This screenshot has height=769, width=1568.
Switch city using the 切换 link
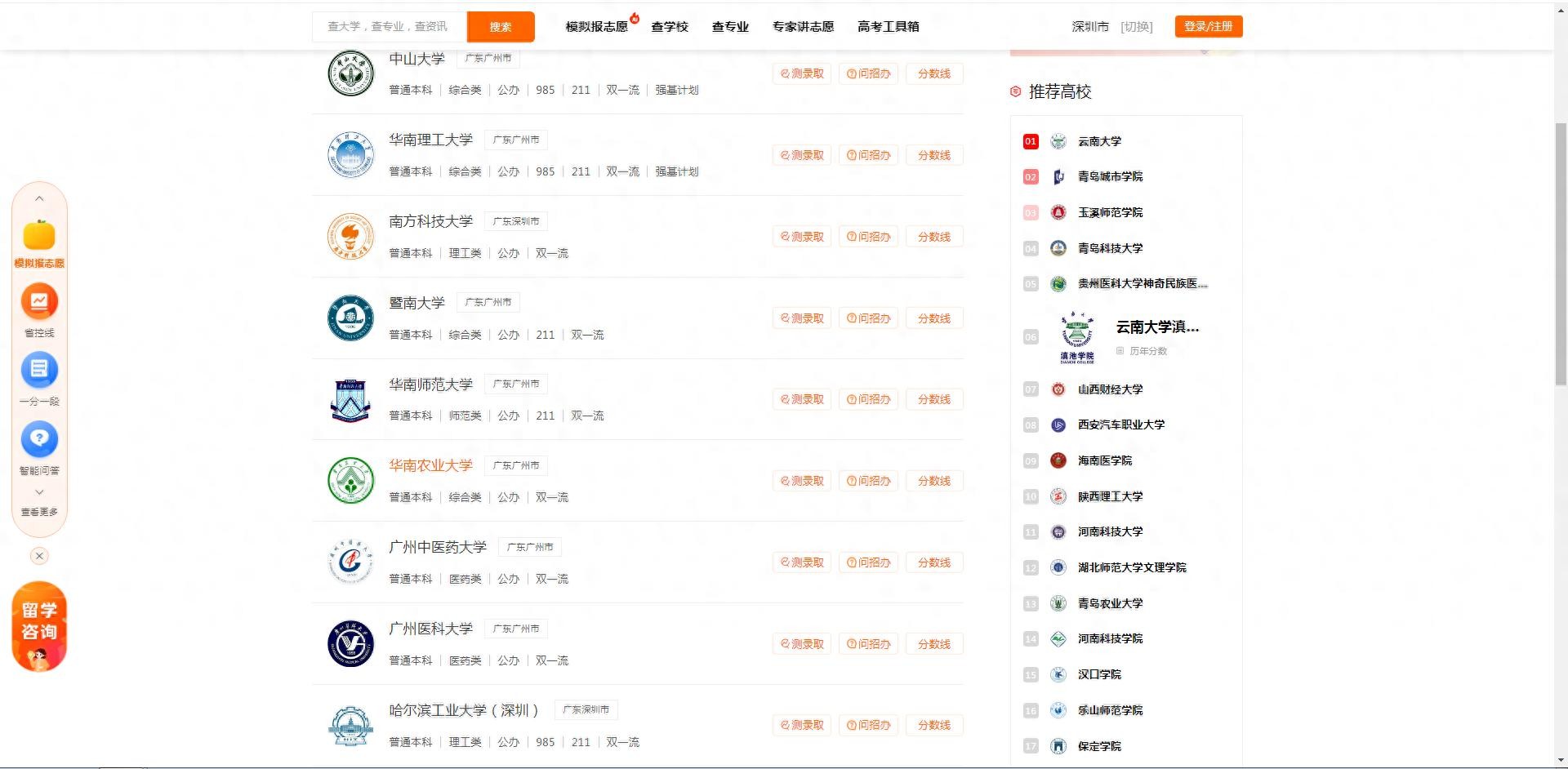[x=1137, y=27]
